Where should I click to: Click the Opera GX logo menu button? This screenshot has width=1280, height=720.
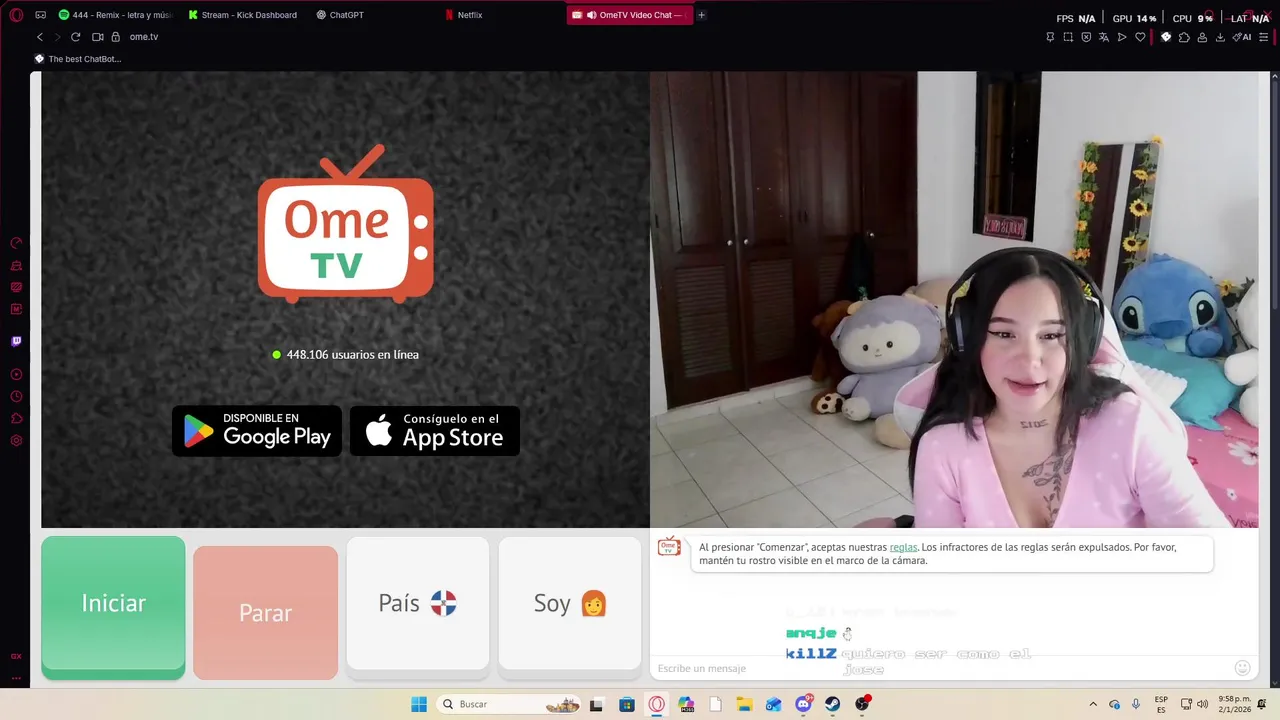point(16,15)
